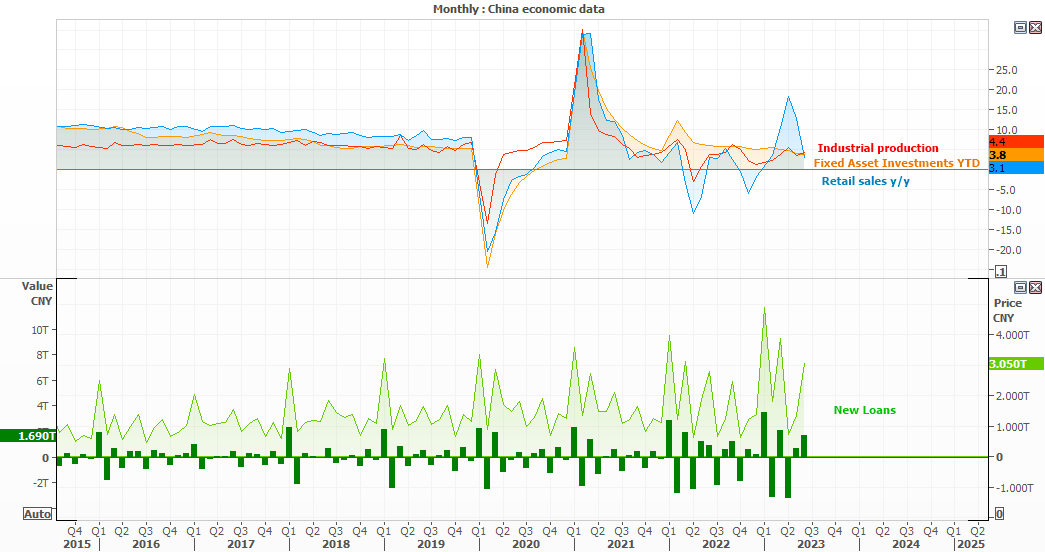Click the Monthly China economic data title

coord(519,9)
